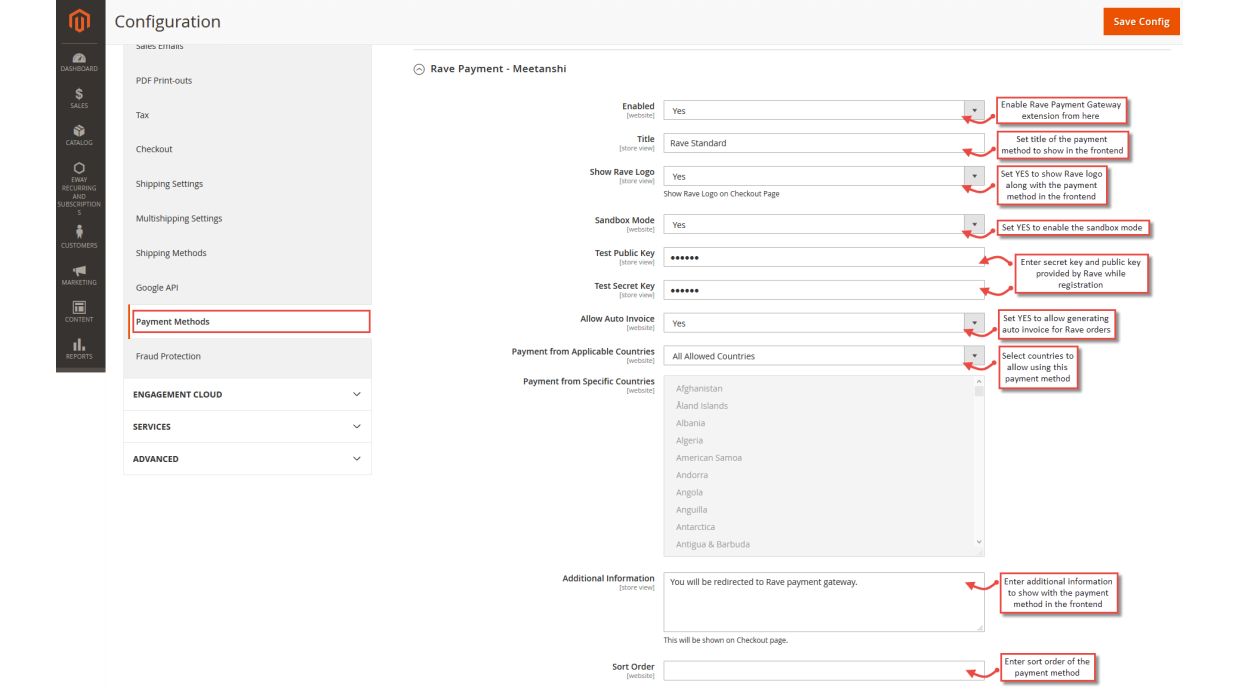This screenshot has height=690, width=1239.
Task: Click the Test Public Key field
Action: pyautogui.click(x=824, y=257)
